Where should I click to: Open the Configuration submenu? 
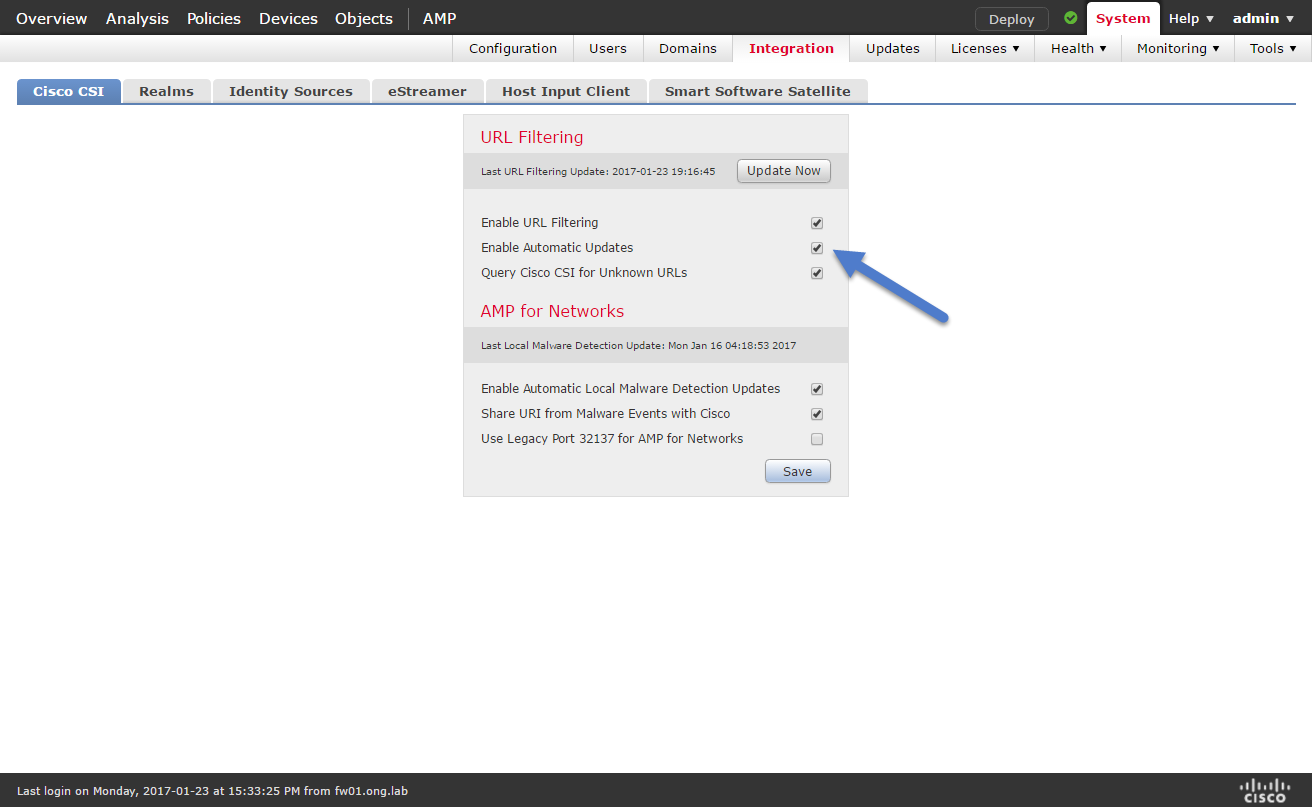(x=513, y=48)
